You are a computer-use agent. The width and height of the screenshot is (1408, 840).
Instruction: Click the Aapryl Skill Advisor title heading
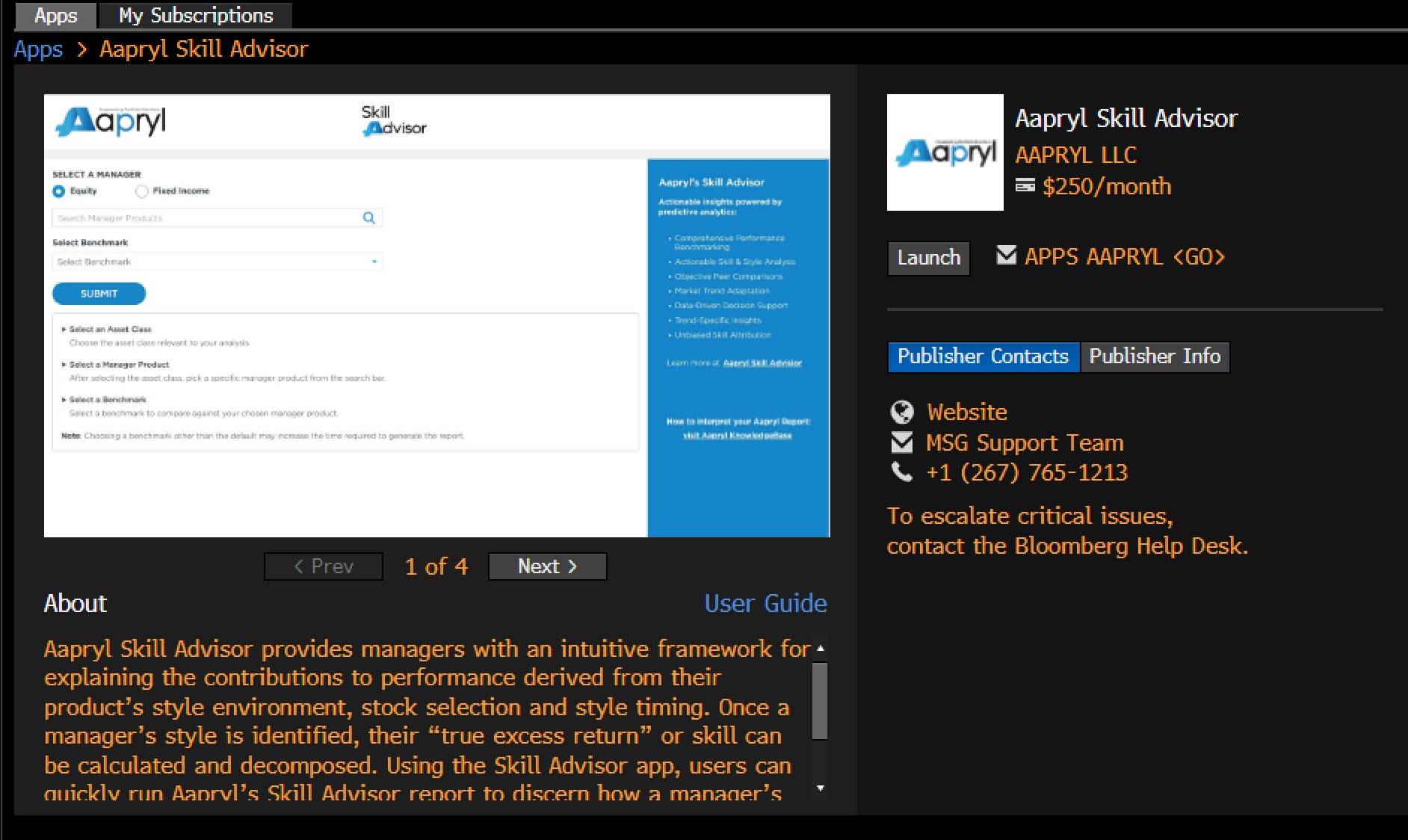tap(1126, 118)
